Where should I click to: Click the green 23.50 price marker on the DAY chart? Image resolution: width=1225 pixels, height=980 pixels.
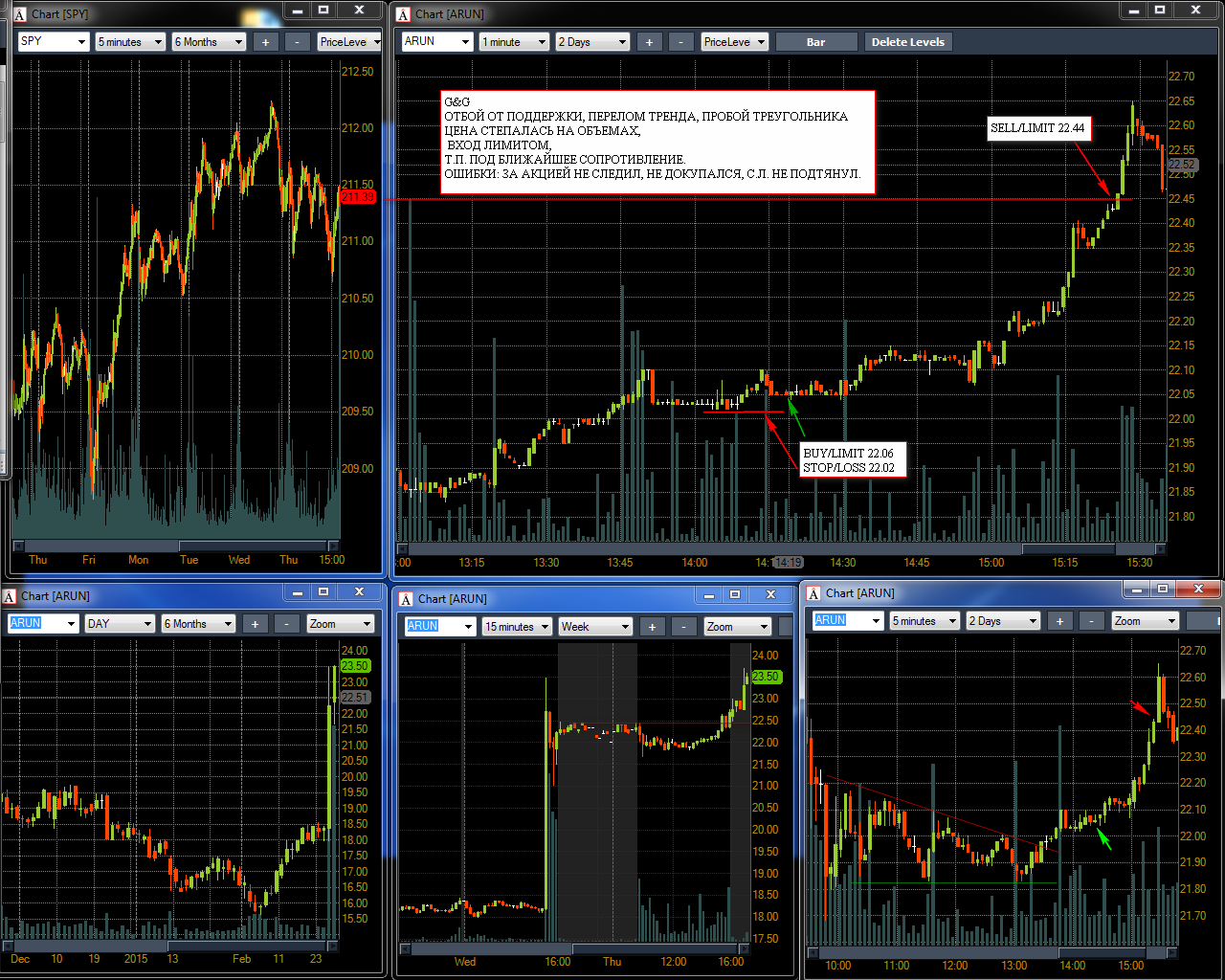[x=355, y=665]
